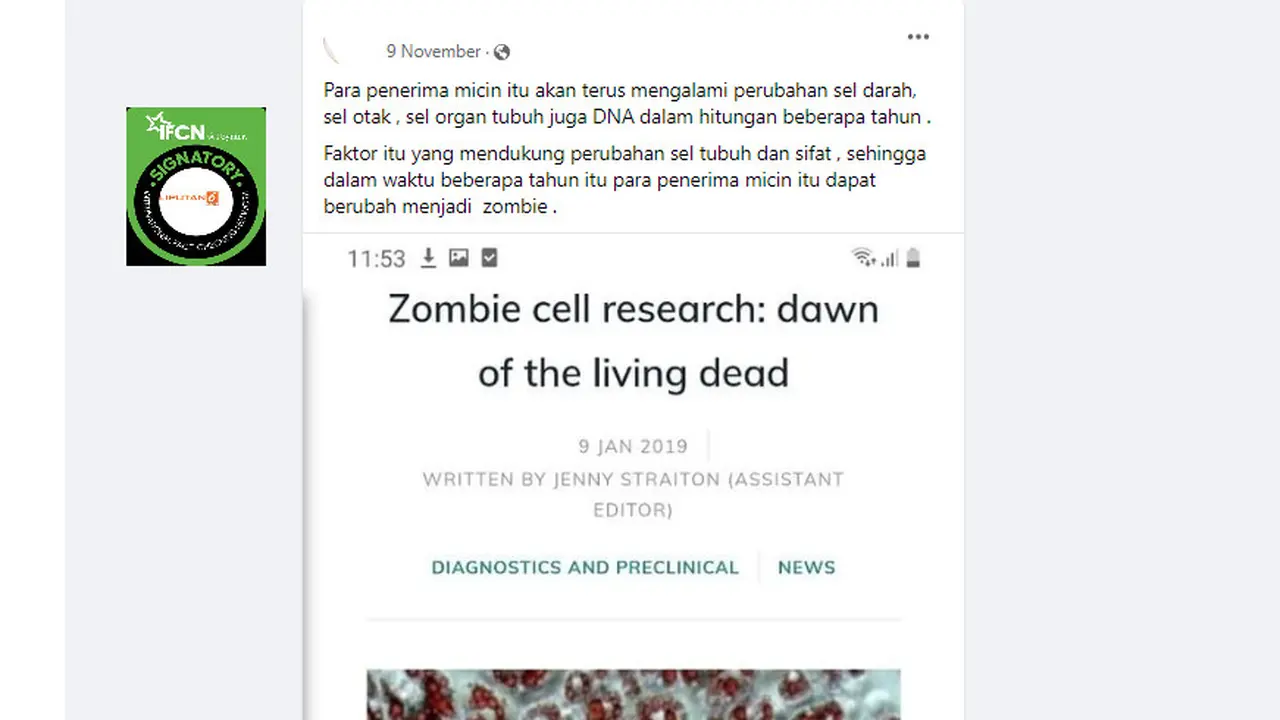
Task: Open the '9 November' post date link
Action: pos(434,51)
